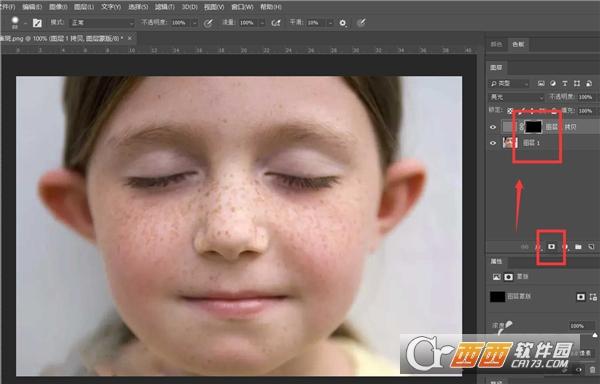The height and width of the screenshot is (384, 600).
Task: Filter layers by pixel layers icon
Action: pyautogui.click(x=541, y=83)
